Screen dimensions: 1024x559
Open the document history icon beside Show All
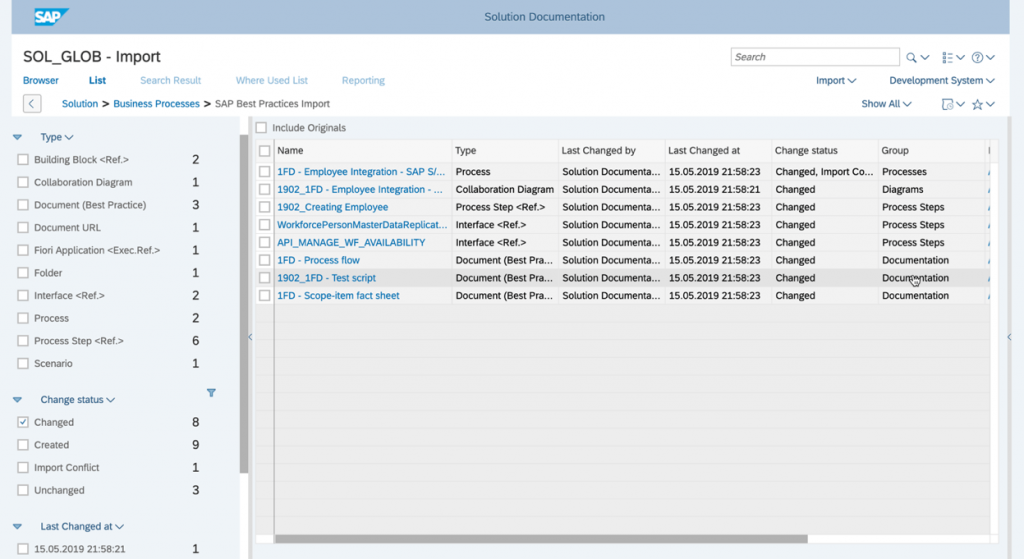[x=948, y=104]
